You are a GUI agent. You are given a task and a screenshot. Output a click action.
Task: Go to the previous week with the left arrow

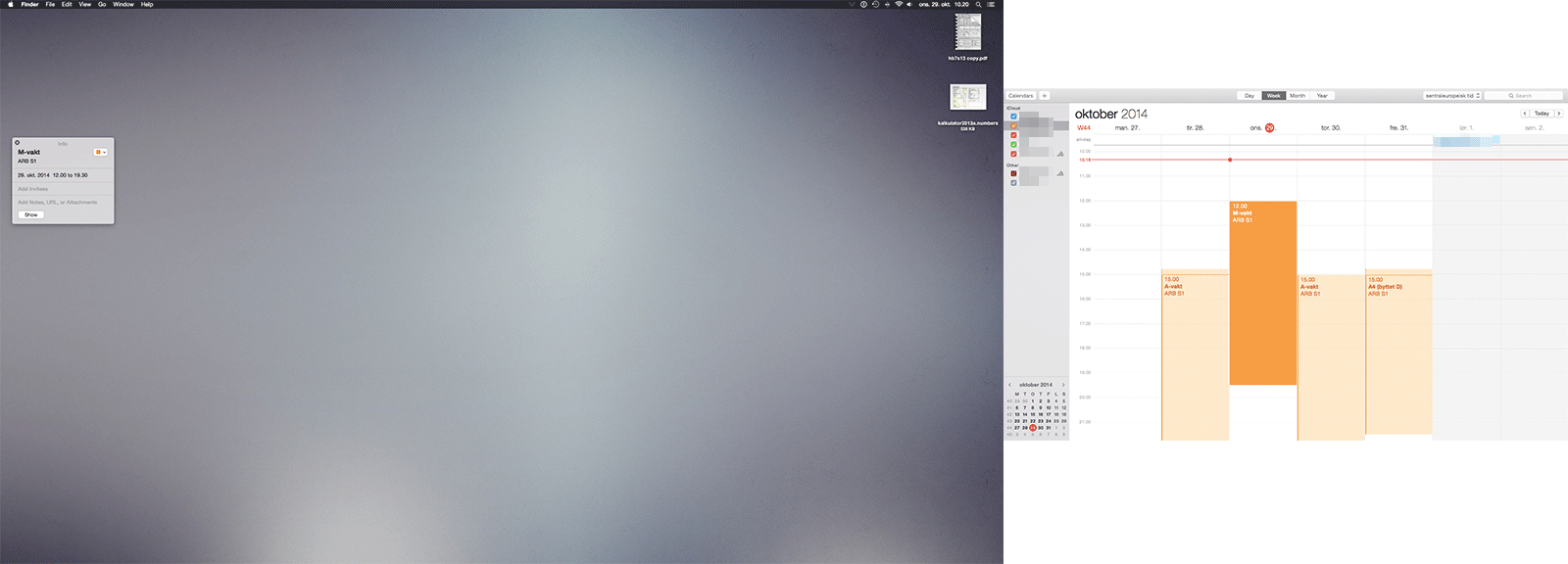tap(1525, 114)
